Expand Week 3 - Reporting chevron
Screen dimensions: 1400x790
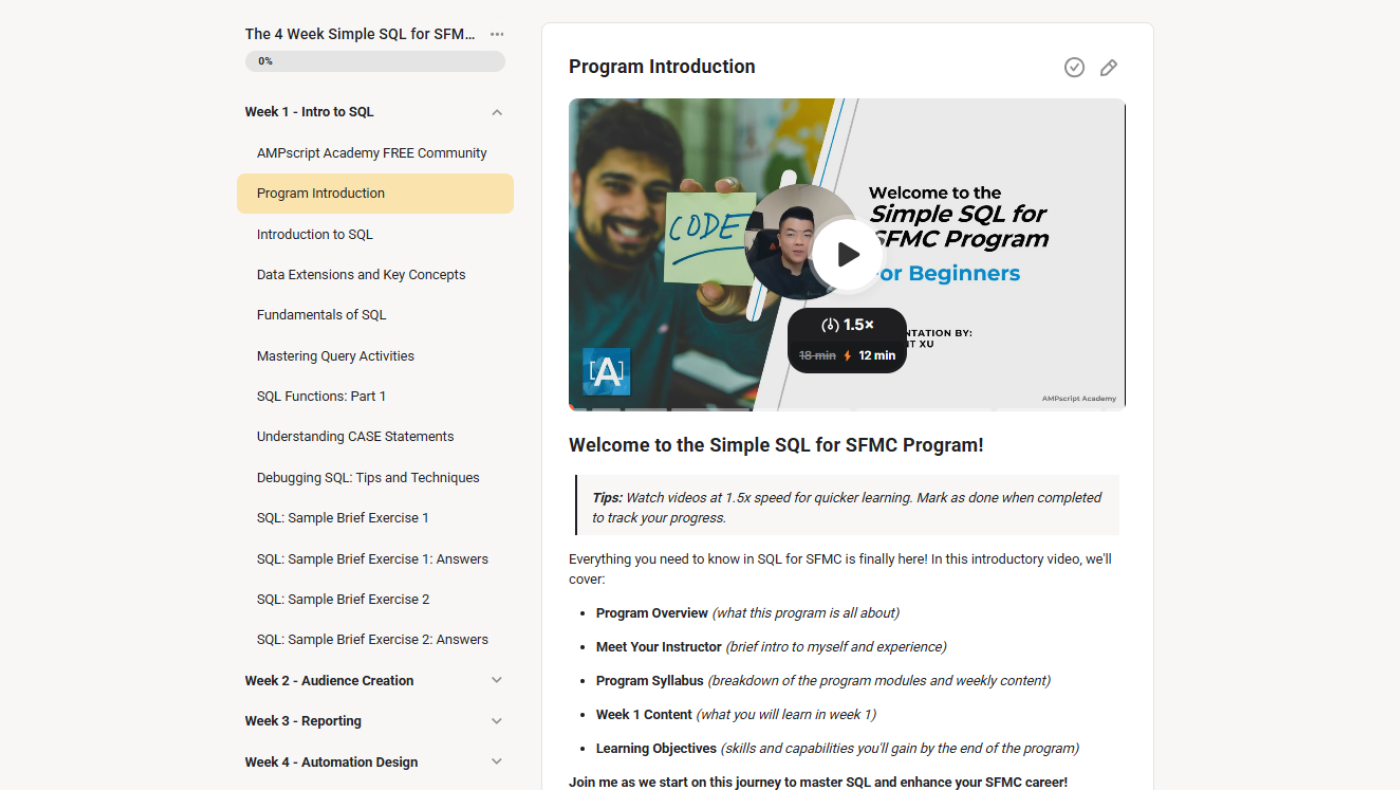(497, 721)
